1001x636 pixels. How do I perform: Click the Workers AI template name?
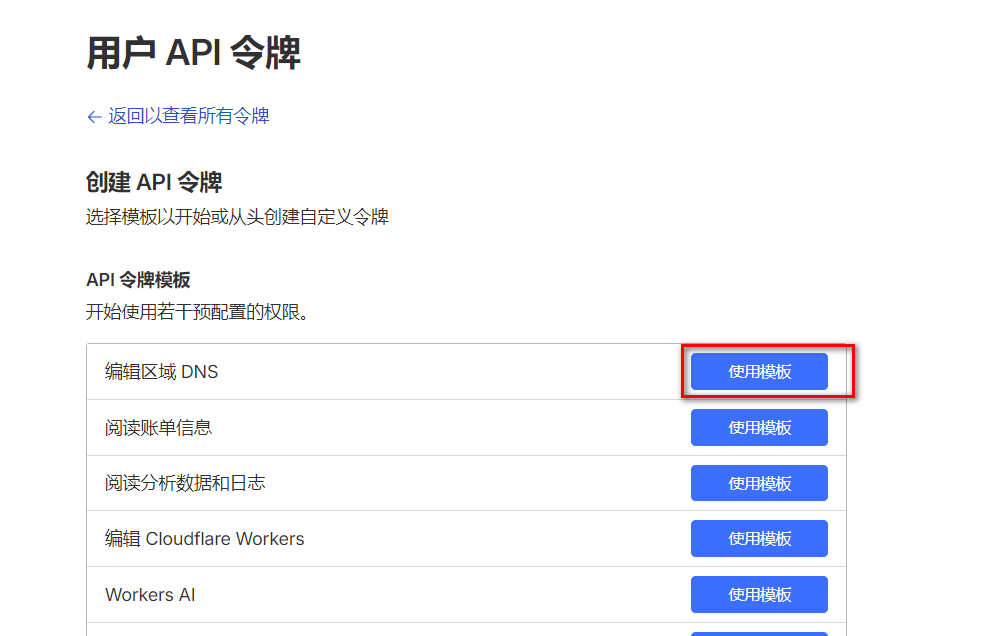(150, 595)
